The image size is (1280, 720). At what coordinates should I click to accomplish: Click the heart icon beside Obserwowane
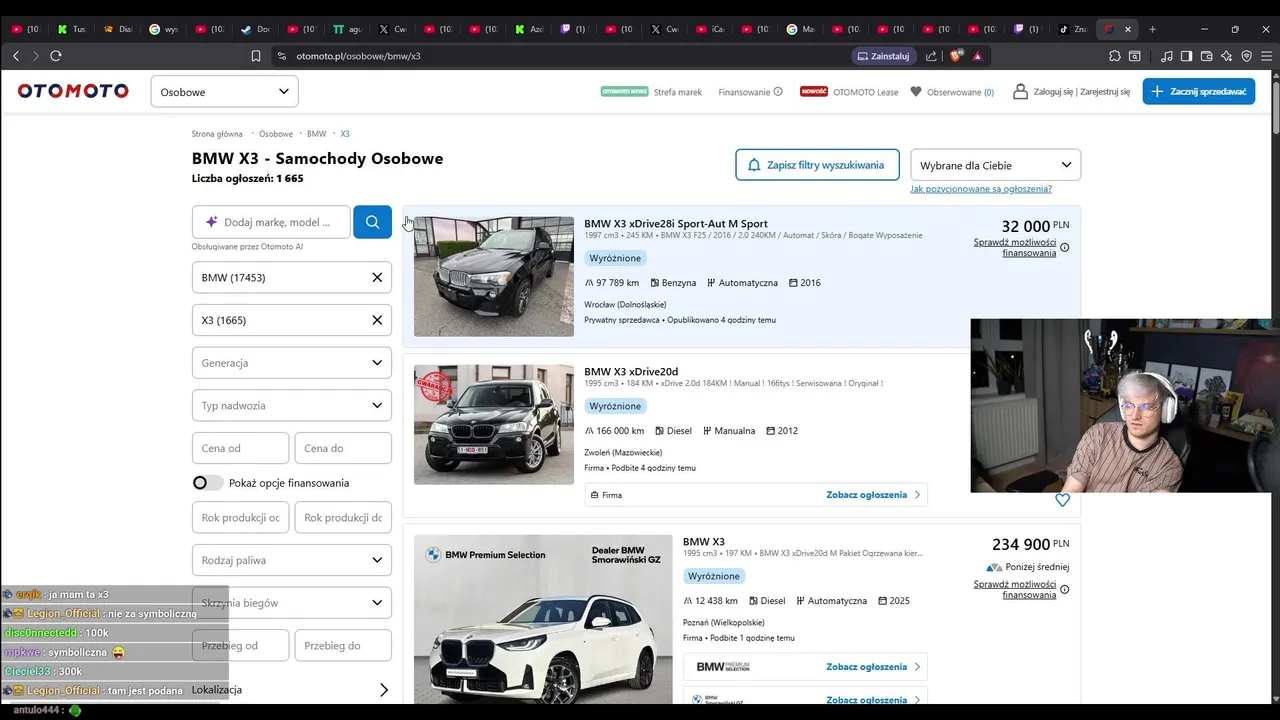pyautogui.click(x=915, y=92)
